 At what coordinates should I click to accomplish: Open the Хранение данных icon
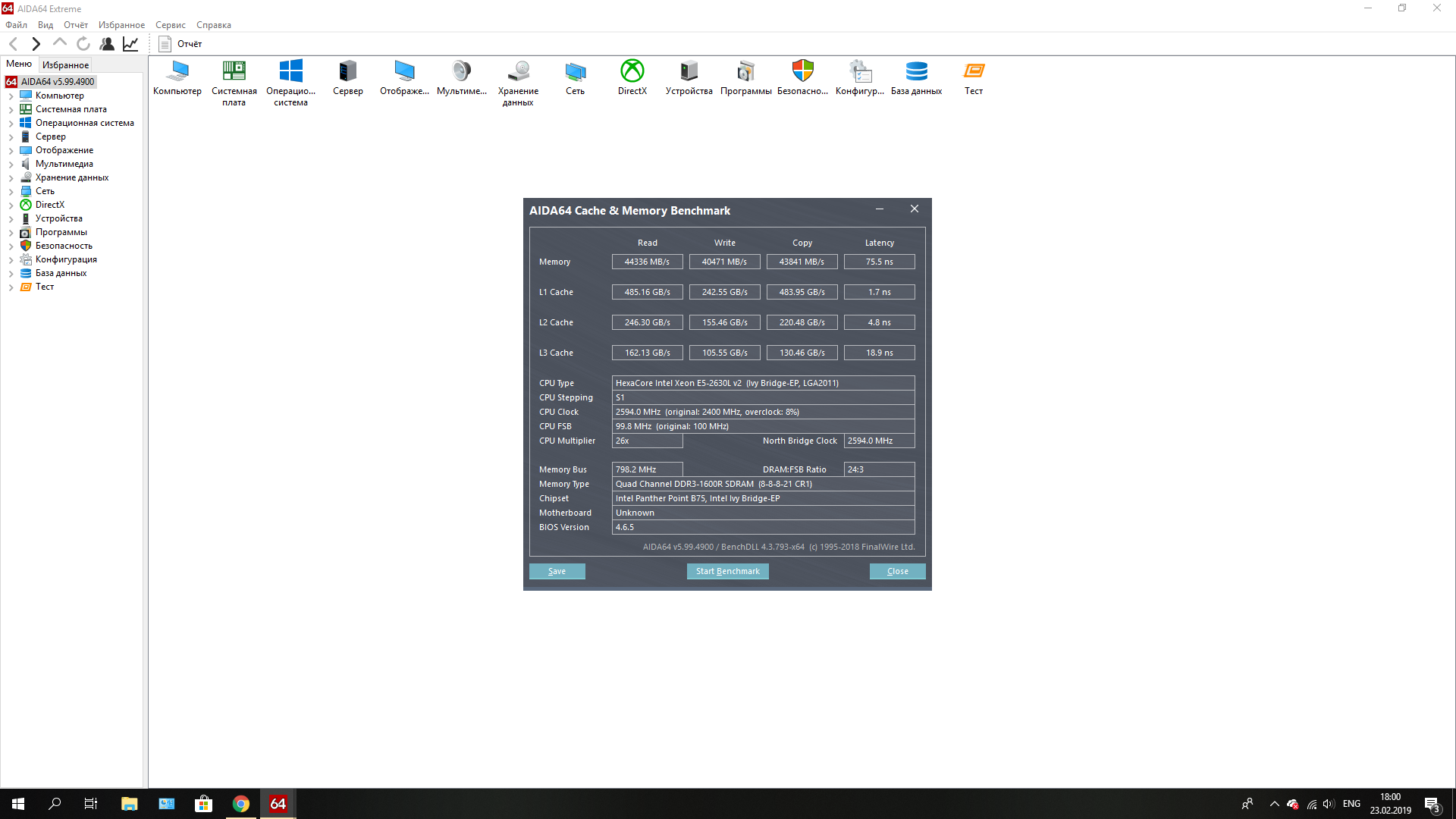518,72
